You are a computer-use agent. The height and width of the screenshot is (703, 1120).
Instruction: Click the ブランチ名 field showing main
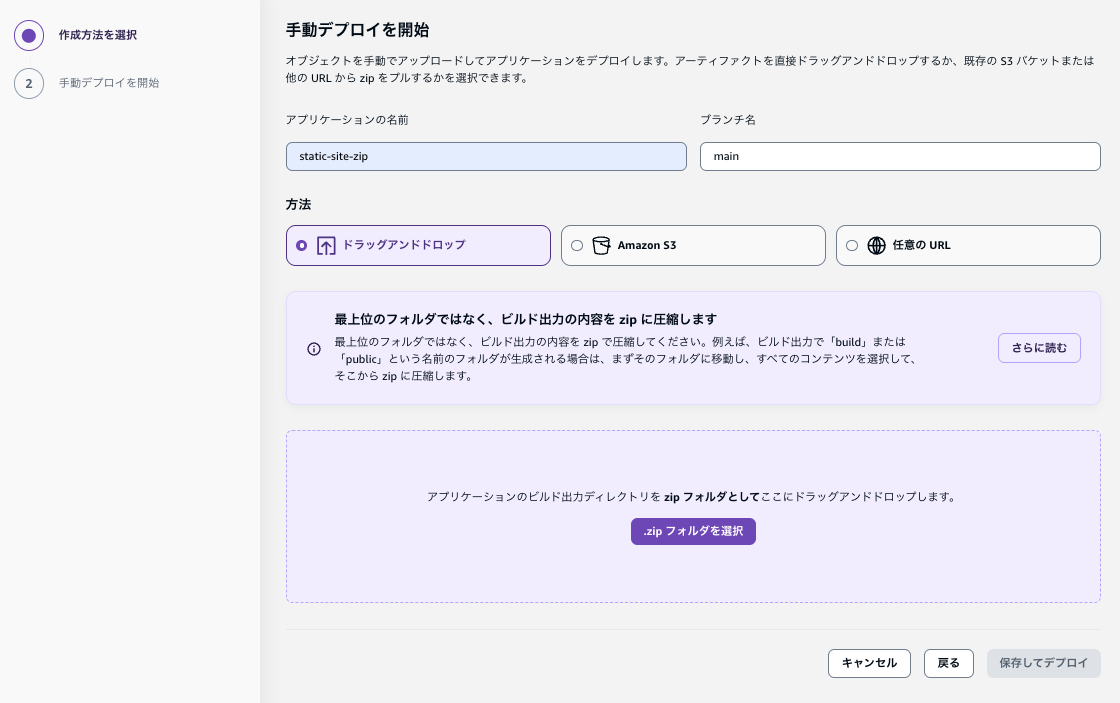899,156
